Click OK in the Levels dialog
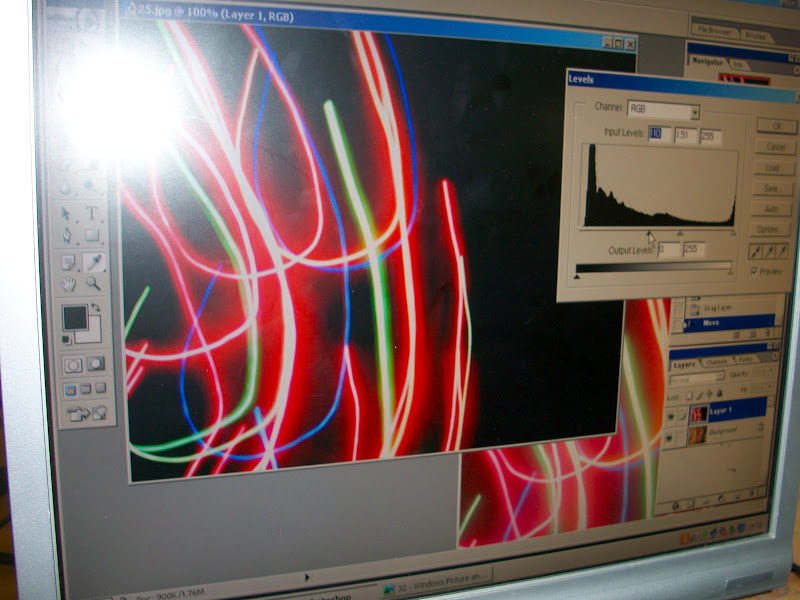 coord(777,126)
